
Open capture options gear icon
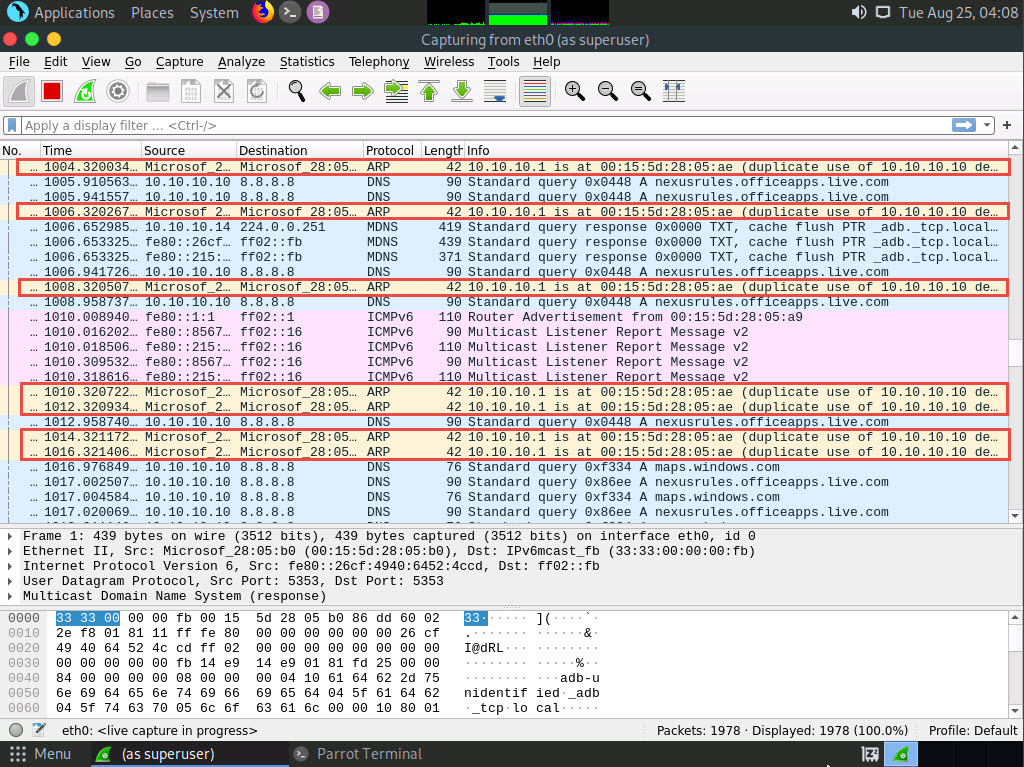click(118, 91)
